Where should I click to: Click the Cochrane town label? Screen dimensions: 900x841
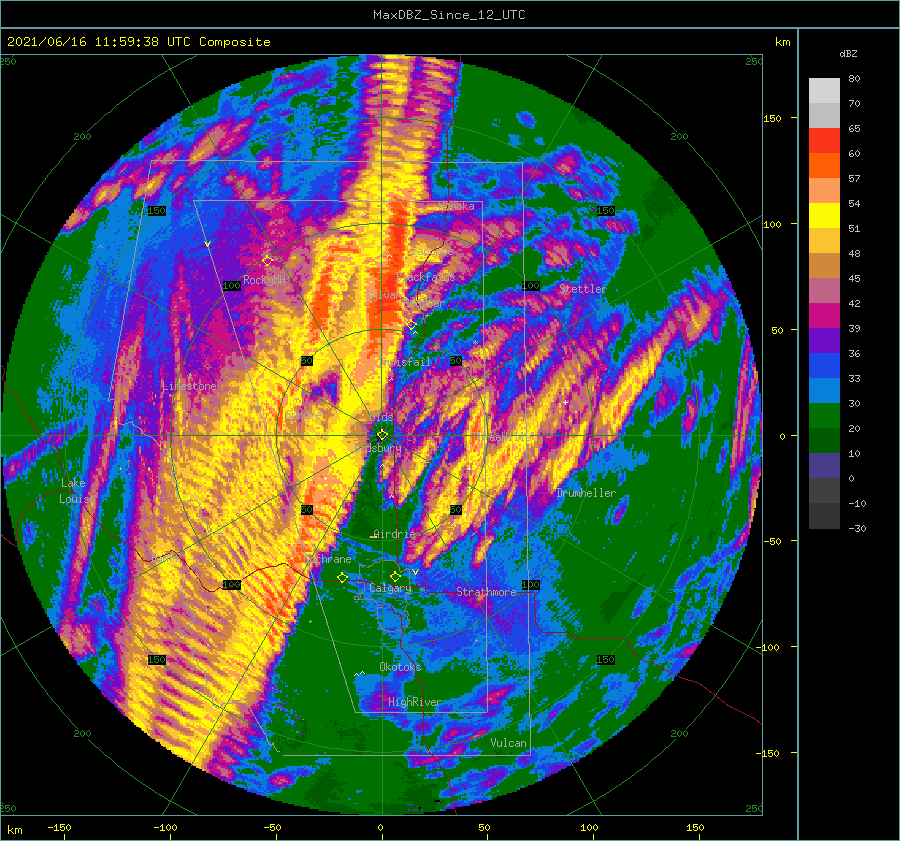(x=327, y=559)
